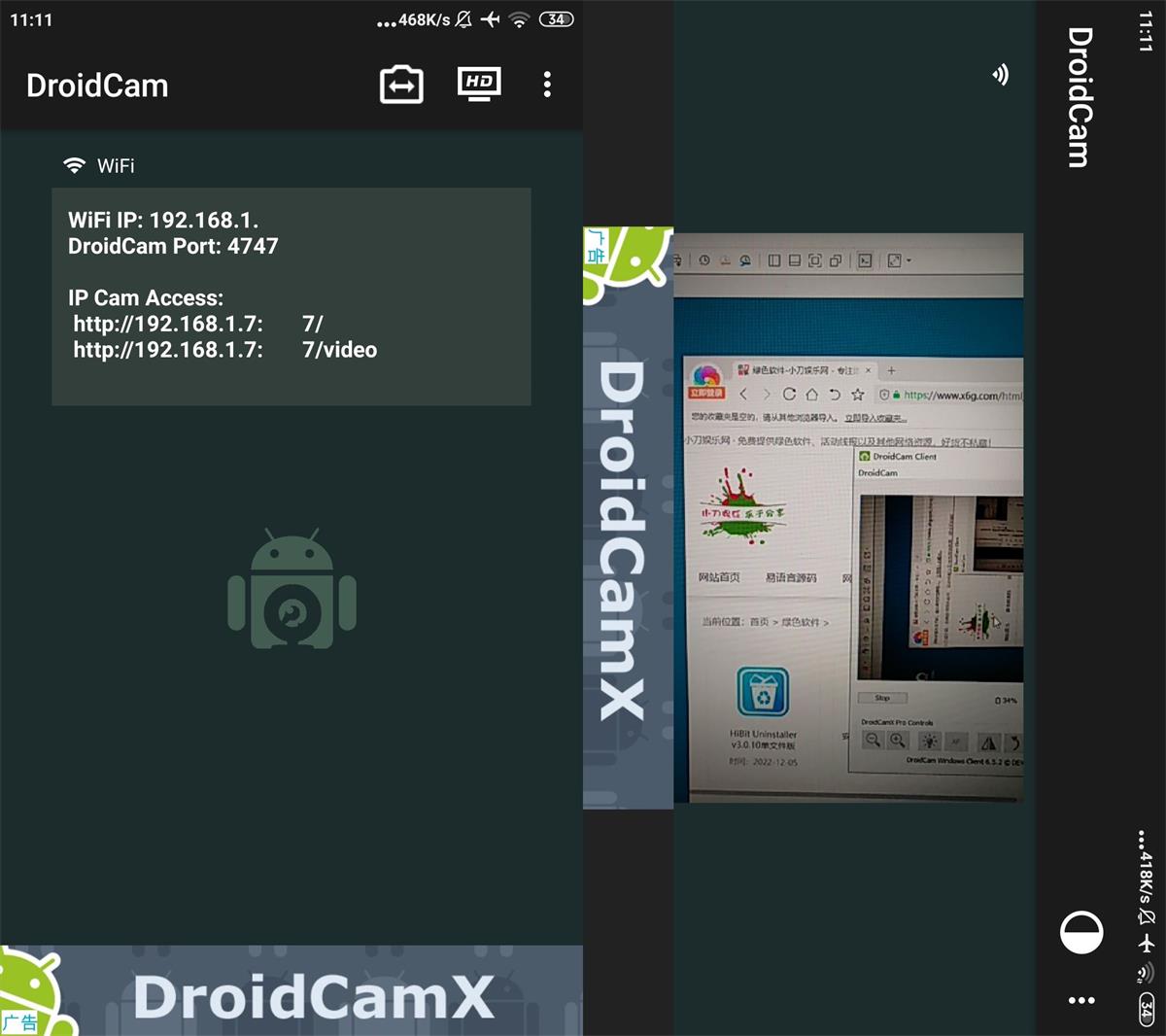
Task: Open the 网站首页 navigation tab
Action: coord(719,577)
